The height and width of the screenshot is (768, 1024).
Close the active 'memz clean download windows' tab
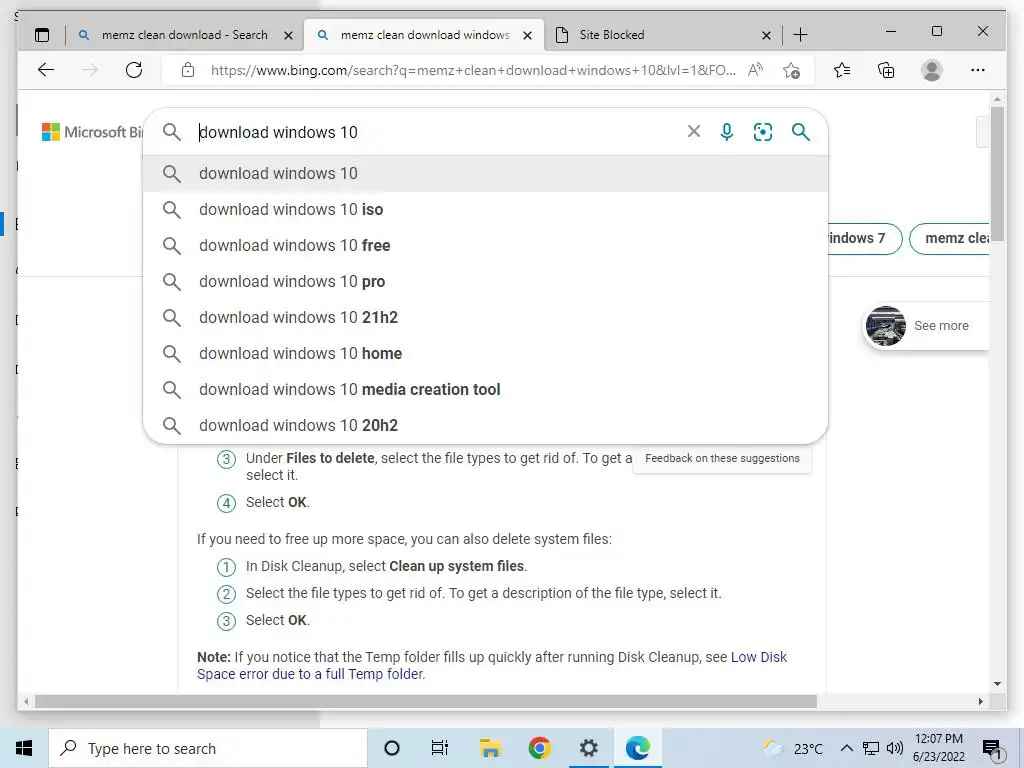[528, 35]
